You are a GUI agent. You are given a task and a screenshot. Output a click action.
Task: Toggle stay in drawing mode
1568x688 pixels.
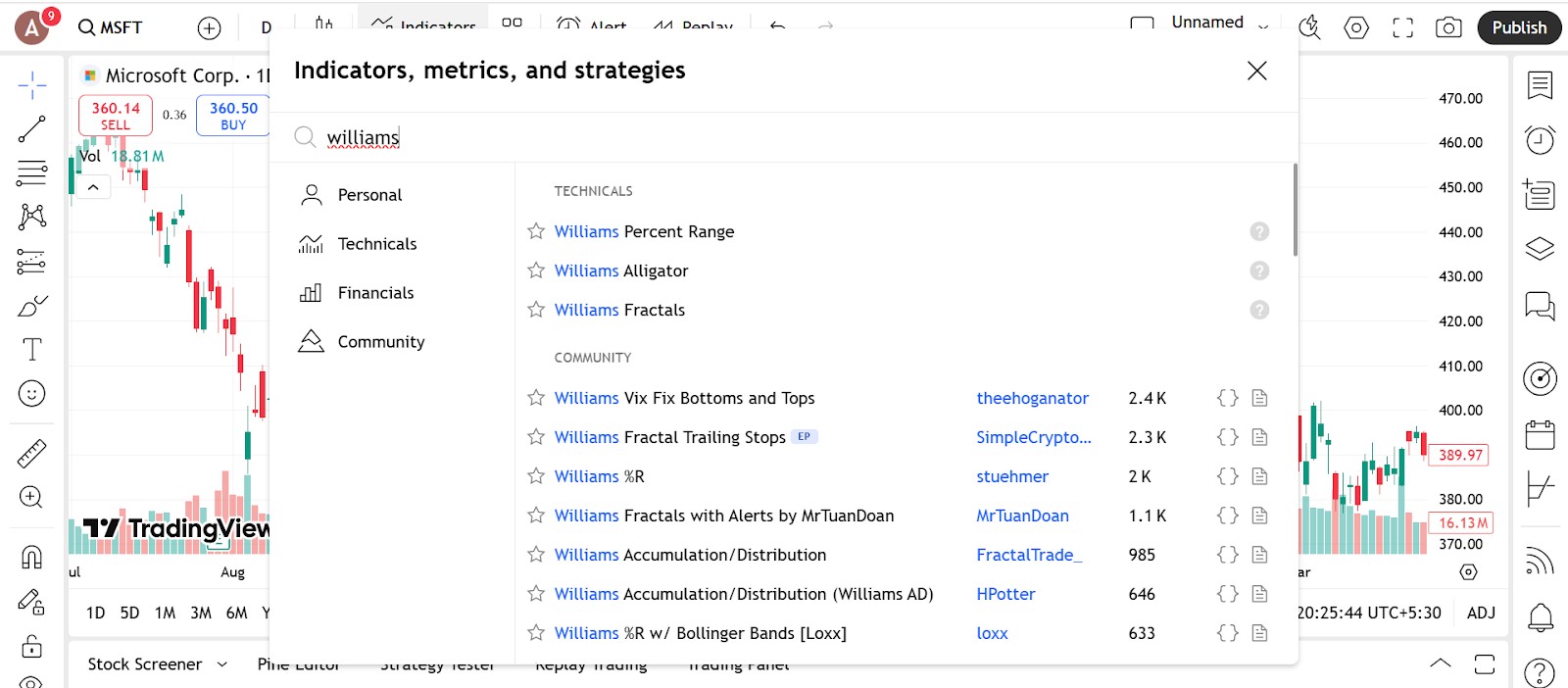coord(31,601)
